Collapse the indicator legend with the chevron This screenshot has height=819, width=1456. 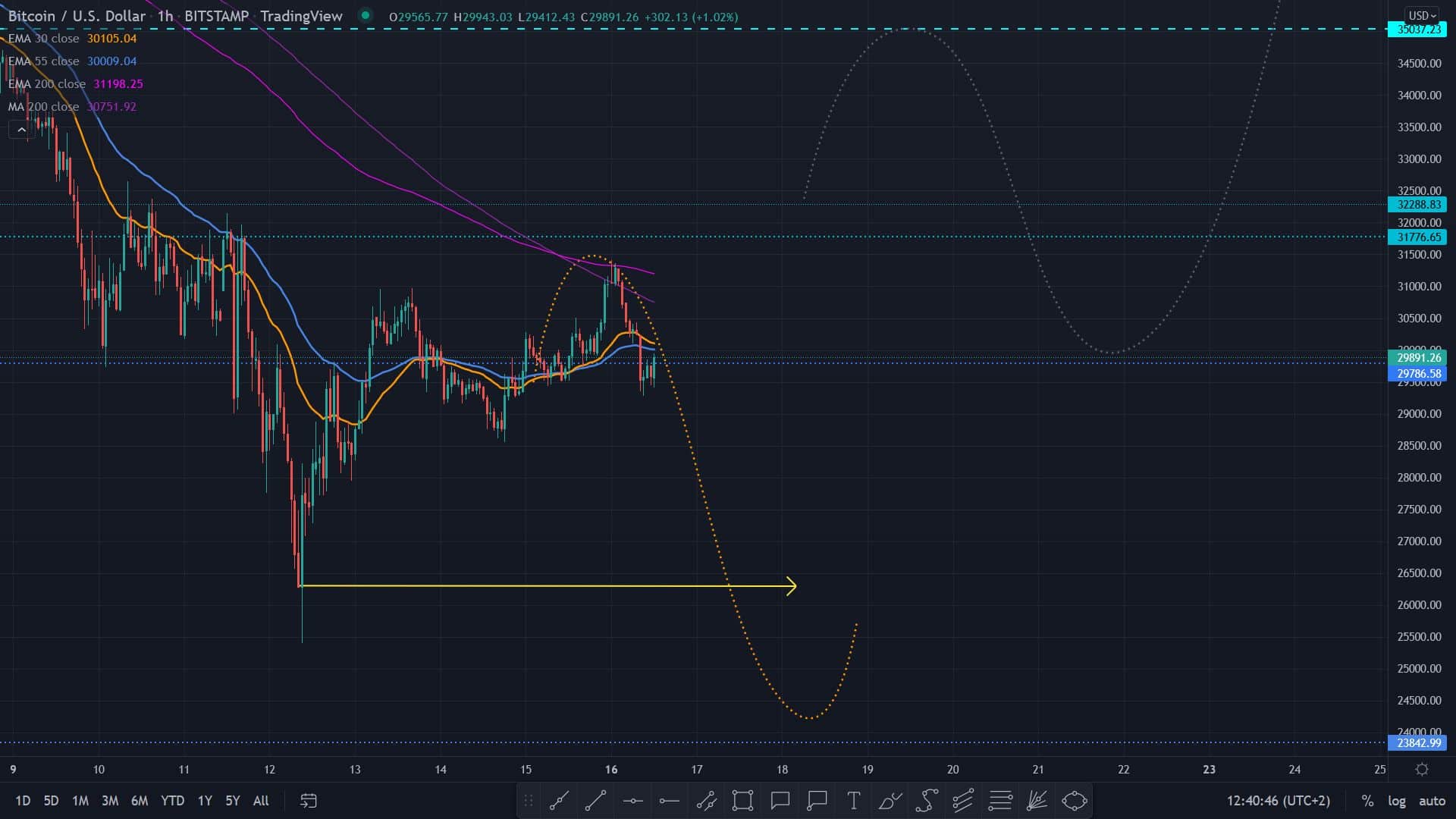coord(21,130)
